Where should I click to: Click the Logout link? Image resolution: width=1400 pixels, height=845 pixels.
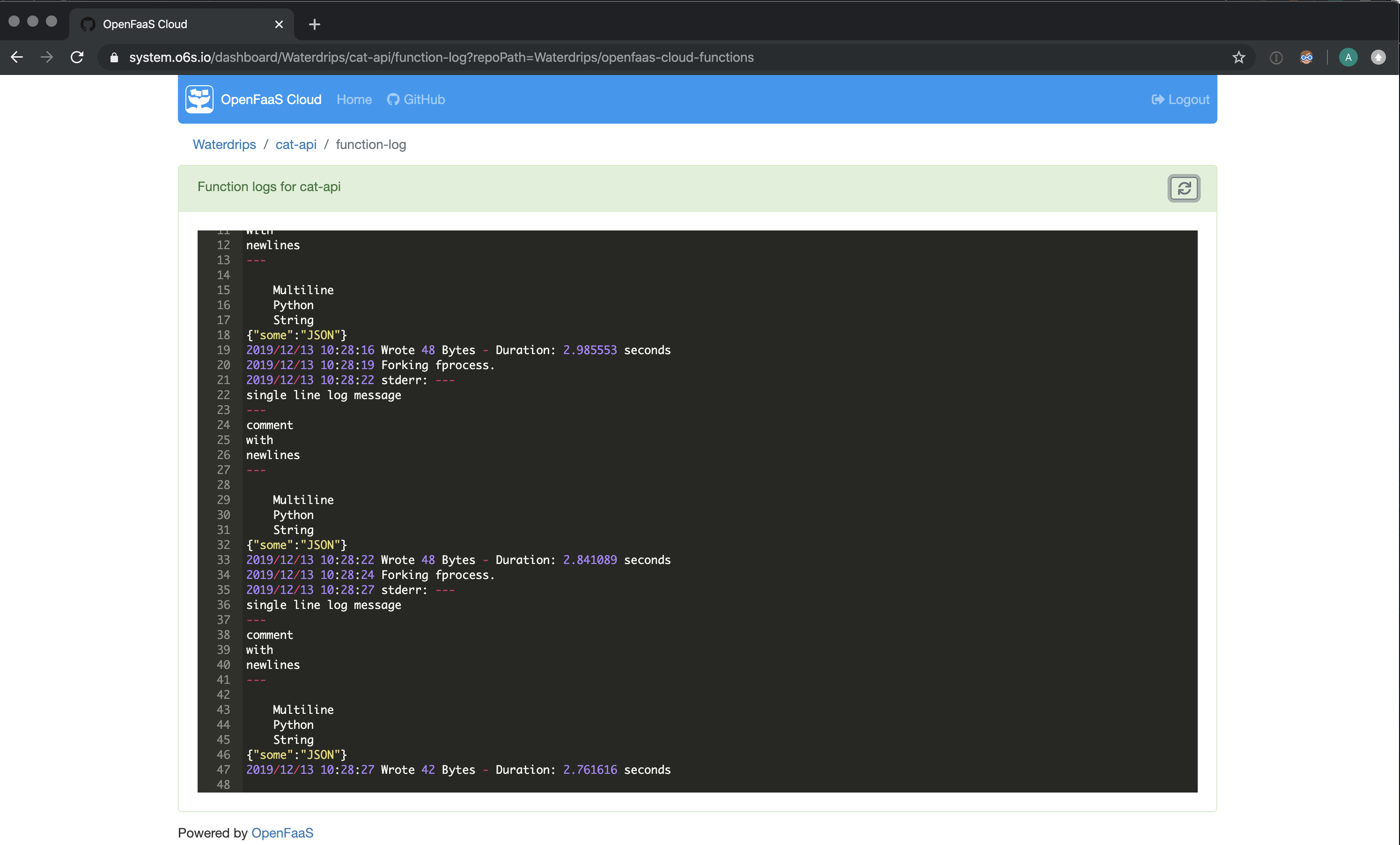pos(1180,99)
